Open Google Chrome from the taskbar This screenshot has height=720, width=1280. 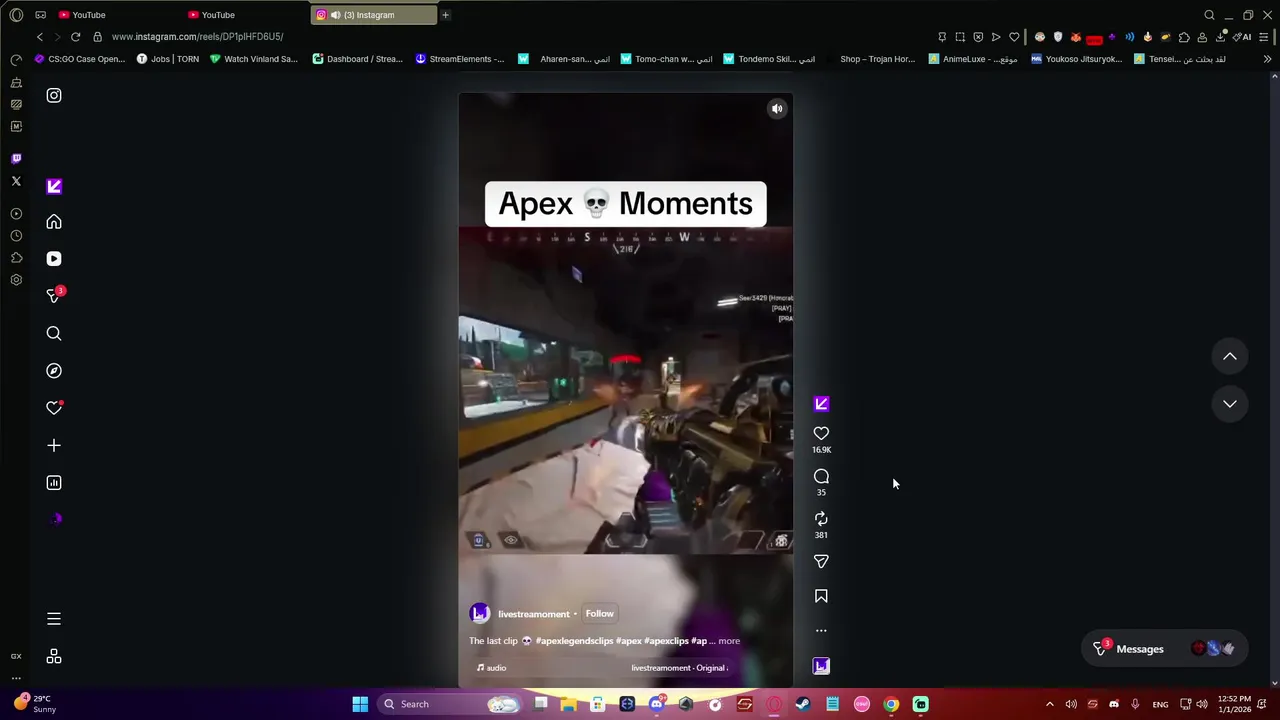coord(891,704)
